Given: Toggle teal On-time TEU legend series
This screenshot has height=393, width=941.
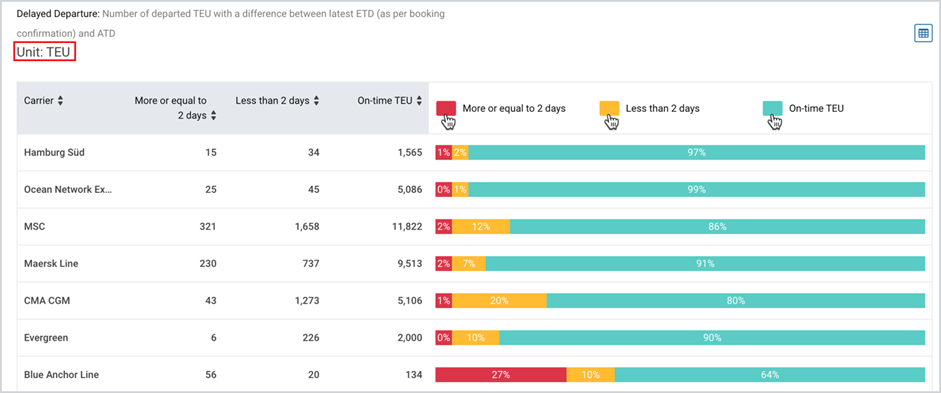Looking at the screenshot, I should pos(804,109).
